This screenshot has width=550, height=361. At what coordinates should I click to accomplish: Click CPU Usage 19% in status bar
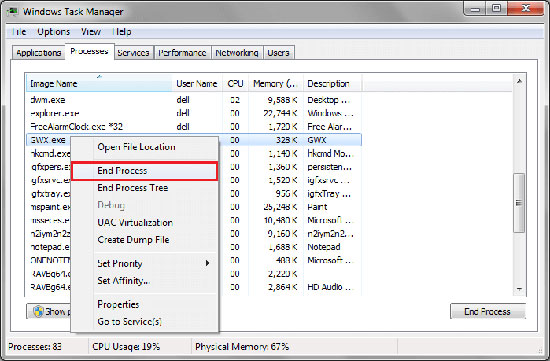click(x=126, y=347)
